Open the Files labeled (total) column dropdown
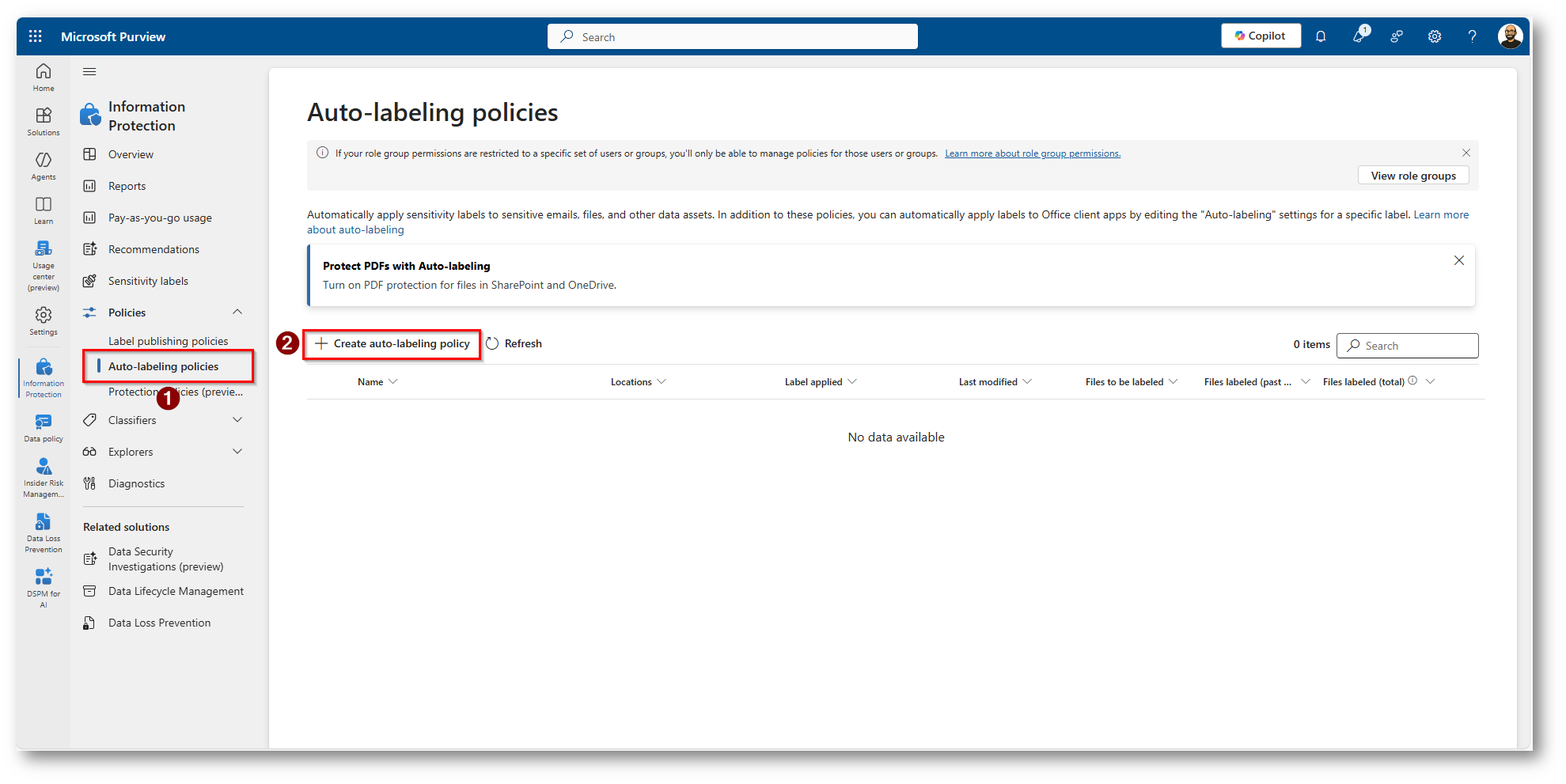This screenshot has width=1566, height=784. [1430, 382]
